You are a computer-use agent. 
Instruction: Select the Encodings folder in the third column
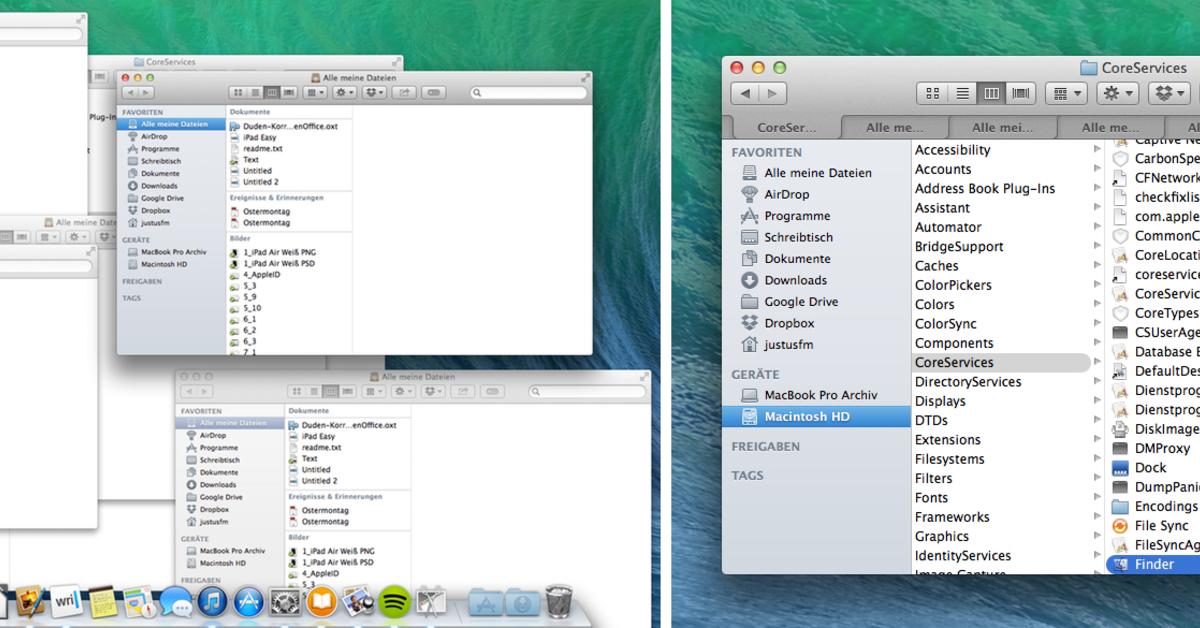pyautogui.click(x=1155, y=507)
